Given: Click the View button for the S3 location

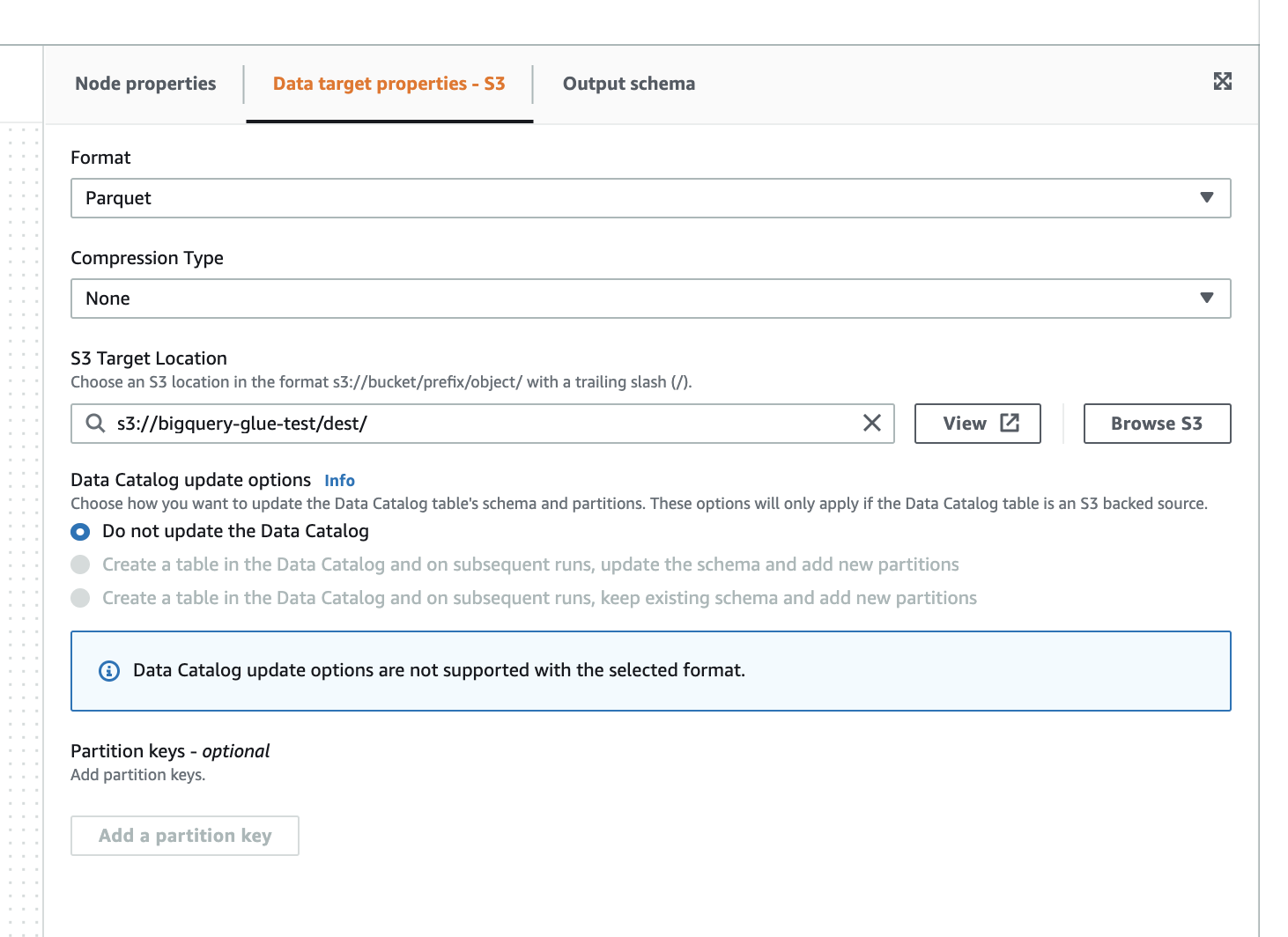Looking at the screenshot, I should [977, 424].
